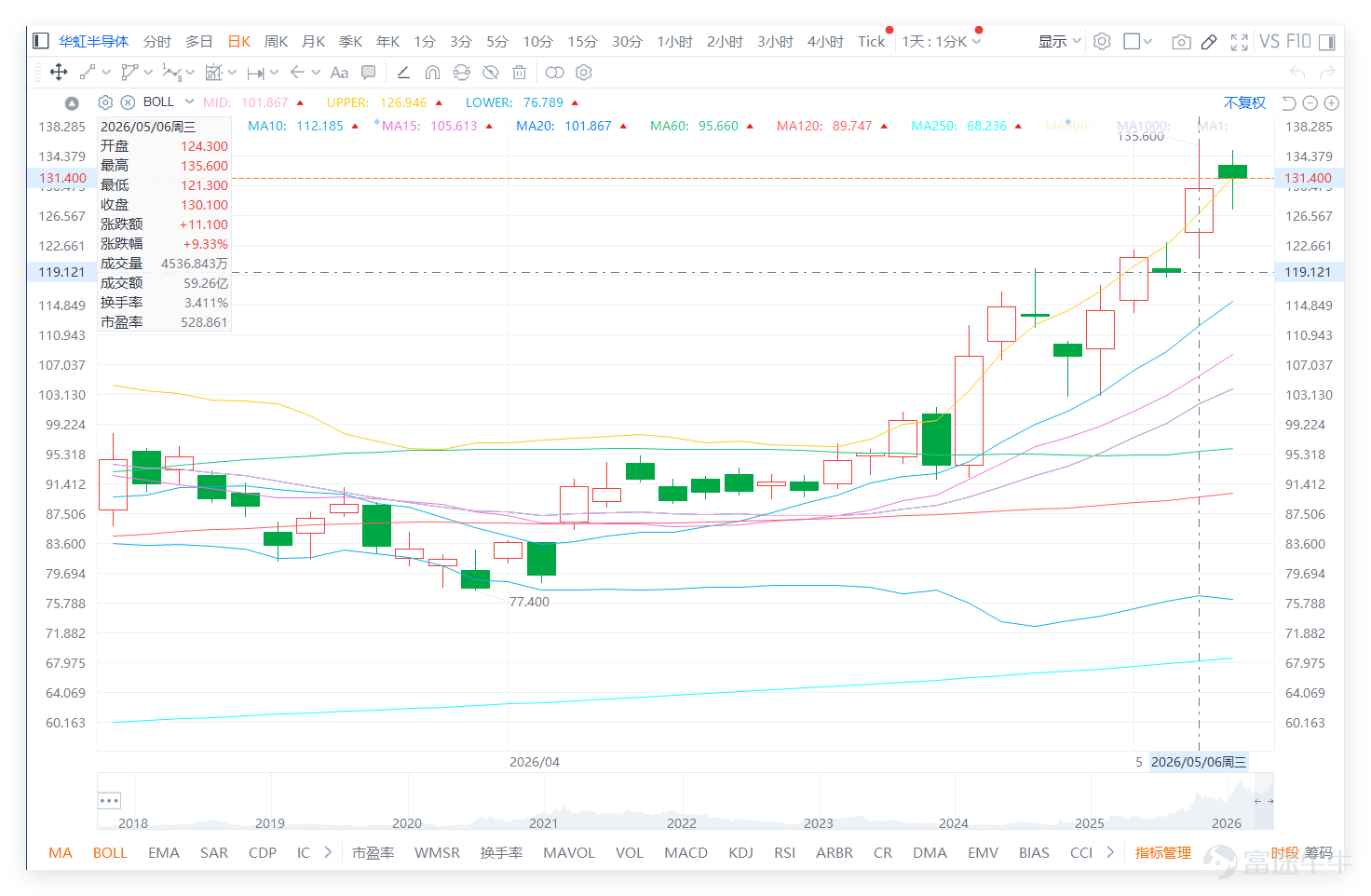The height and width of the screenshot is (896, 1371).
Task: Take a chart snapshot with camera icon
Action: pos(1181,41)
